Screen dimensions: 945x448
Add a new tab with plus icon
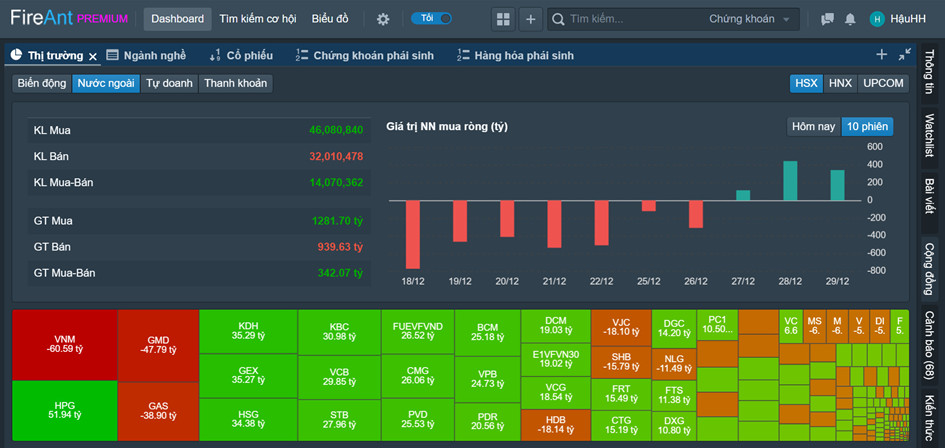[x=881, y=55]
